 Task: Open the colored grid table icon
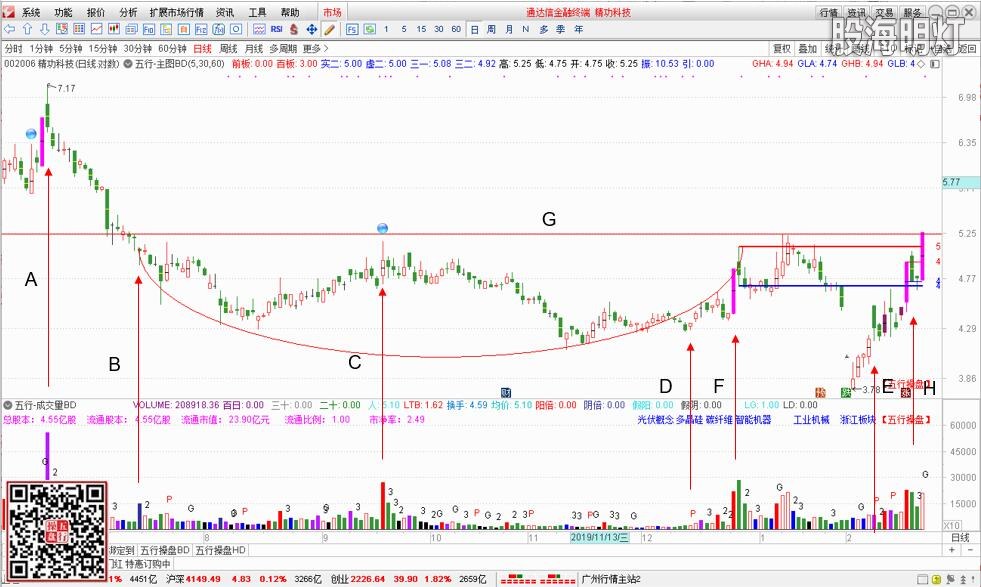(x=61, y=29)
